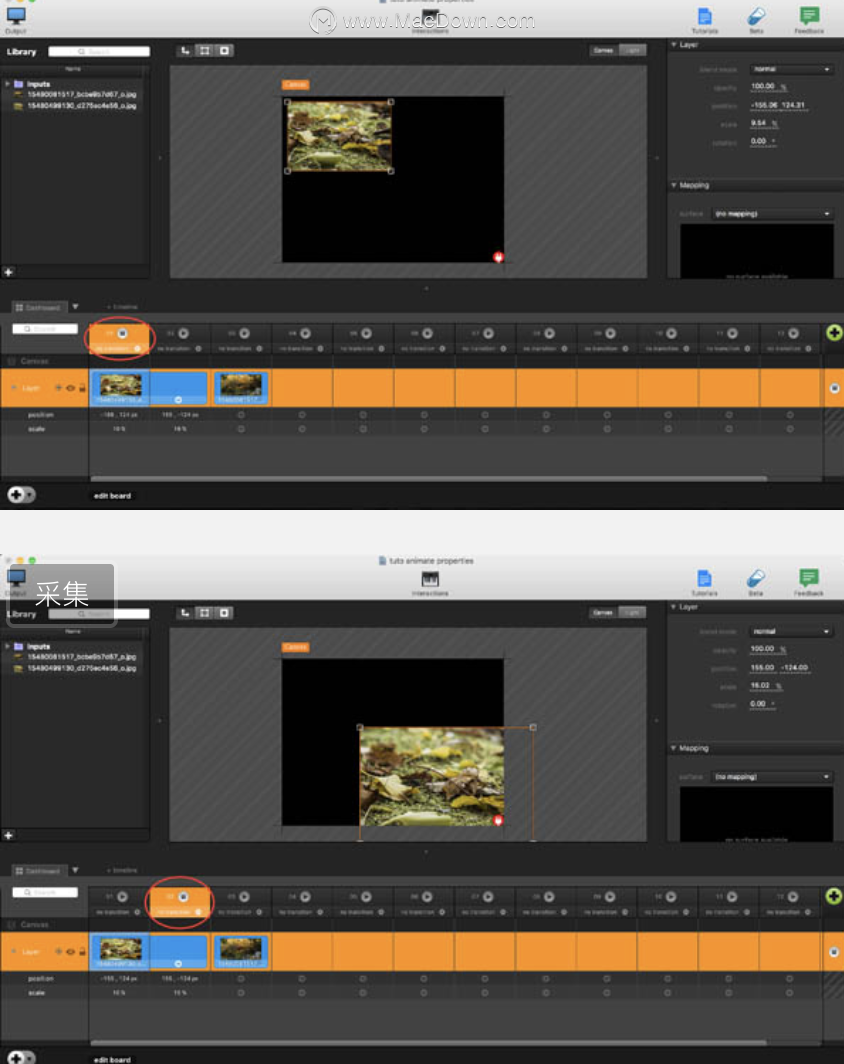Click the dashboard search field in the top window
The width and height of the screenshot is (844, 1064).
tap(45, 329)
